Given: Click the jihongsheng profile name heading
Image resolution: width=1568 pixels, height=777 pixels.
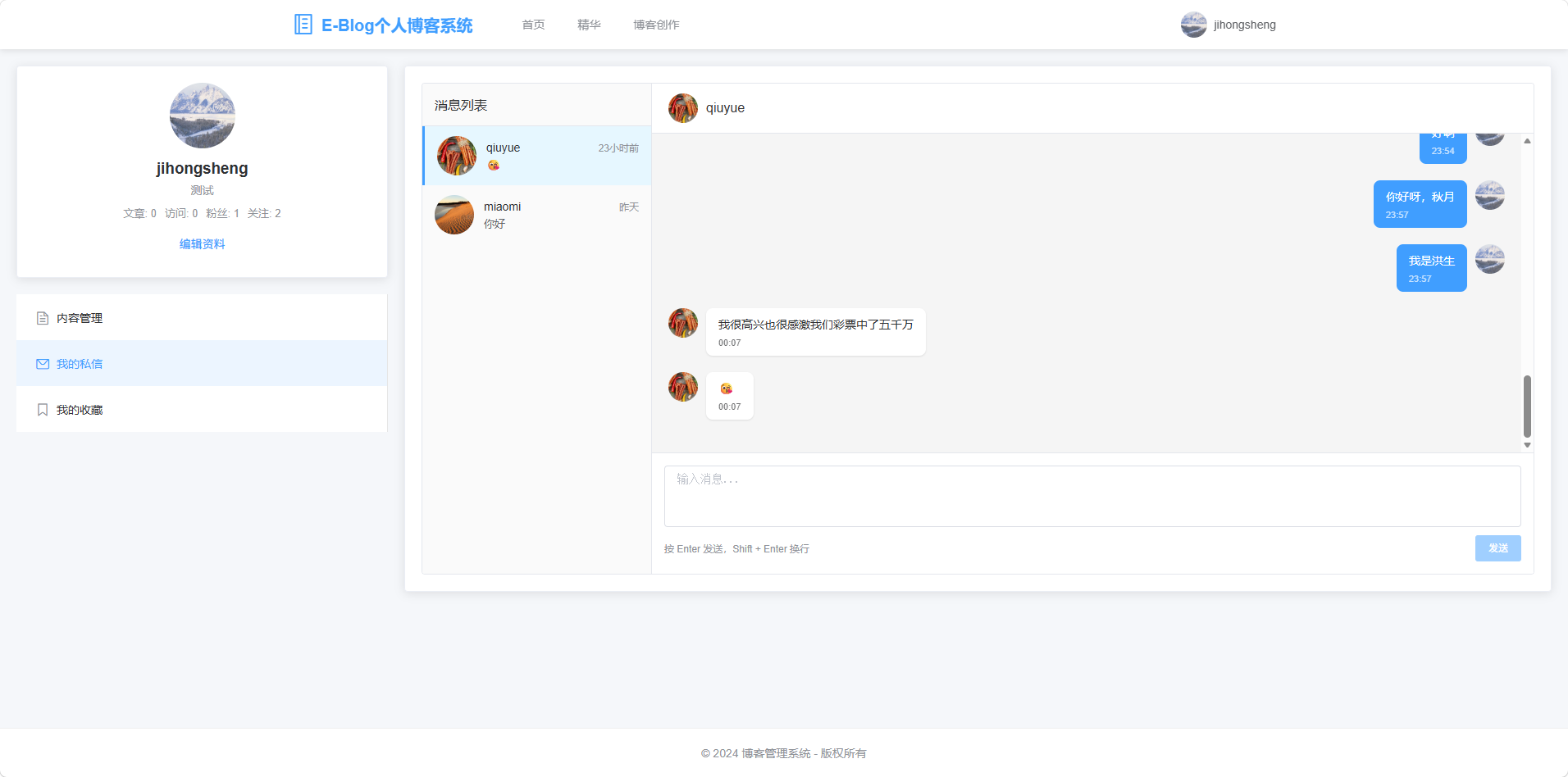Looking at the screenshot, I should (x=202, y=168).
